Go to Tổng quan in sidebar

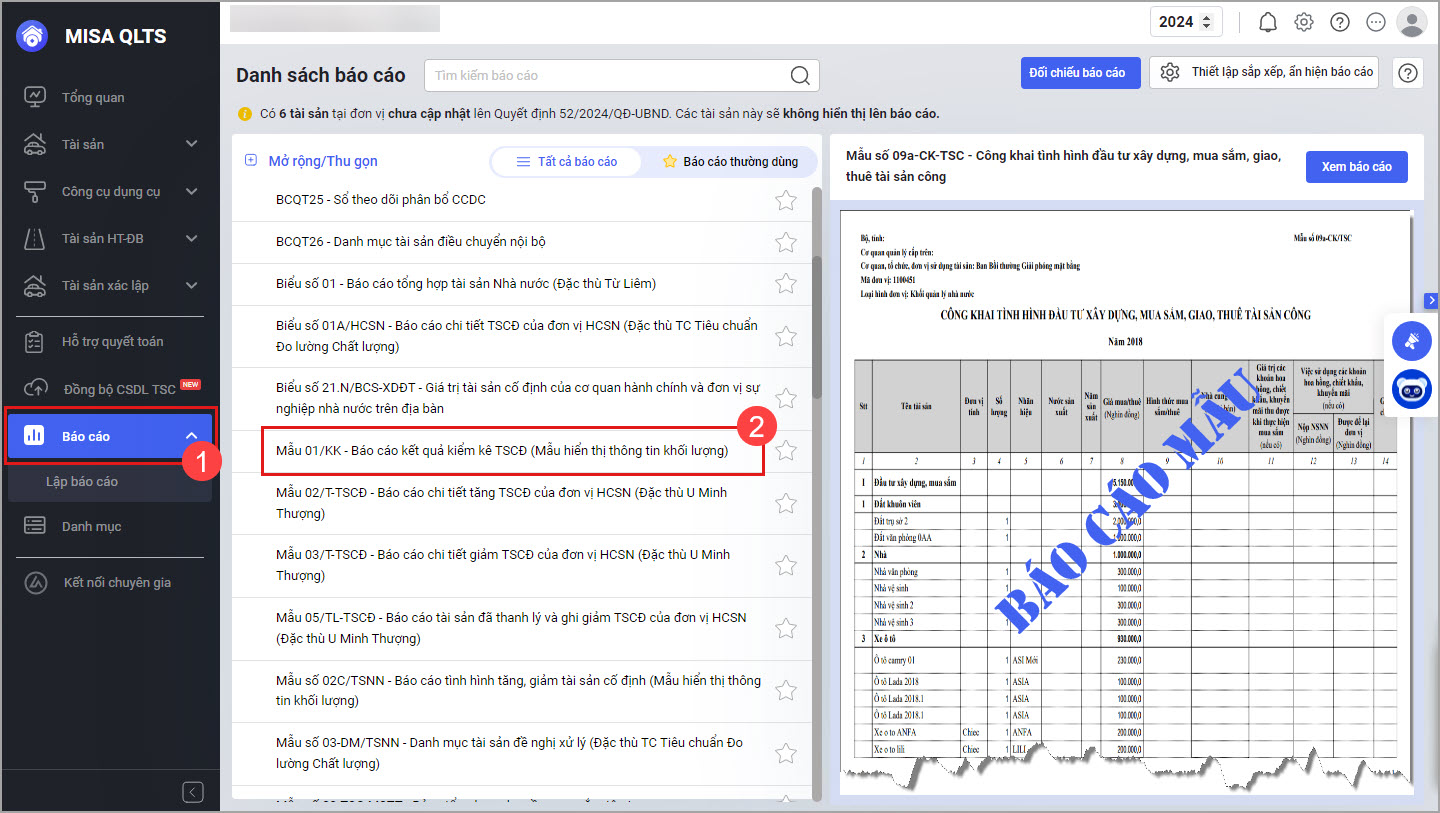coord(110,97)
